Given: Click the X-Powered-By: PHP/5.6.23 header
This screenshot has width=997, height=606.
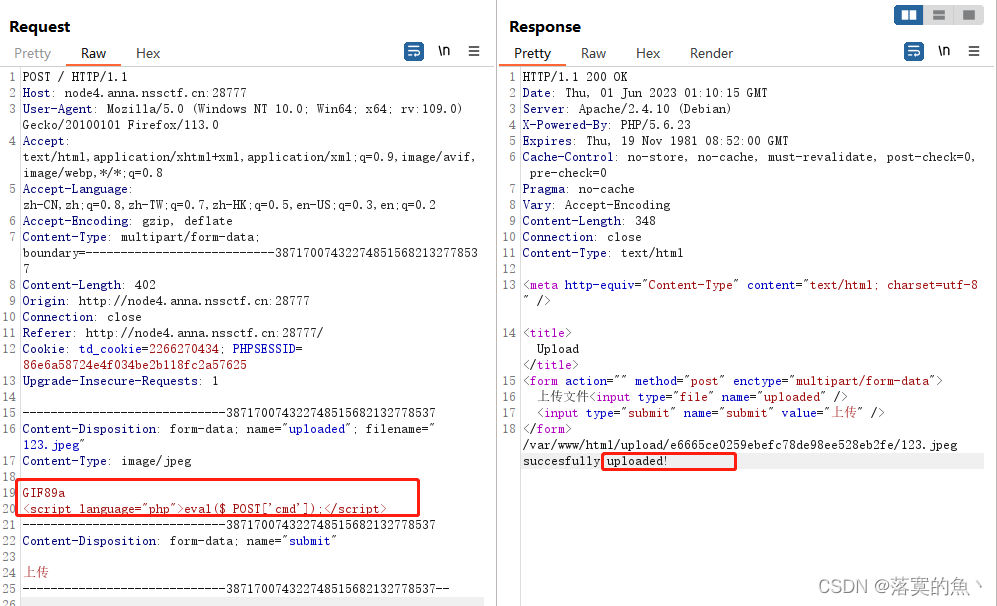Looking at the screenshot, I should (606, 125).
